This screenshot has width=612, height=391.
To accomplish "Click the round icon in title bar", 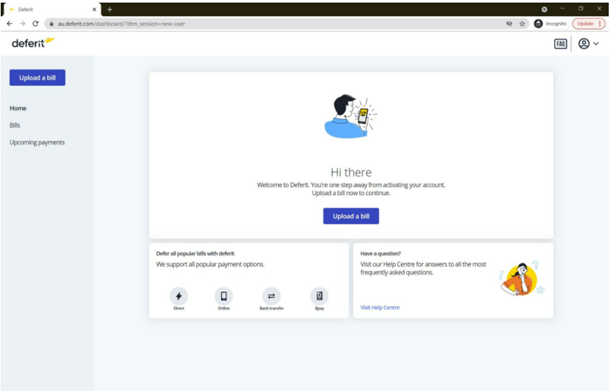I will [544, 9].
